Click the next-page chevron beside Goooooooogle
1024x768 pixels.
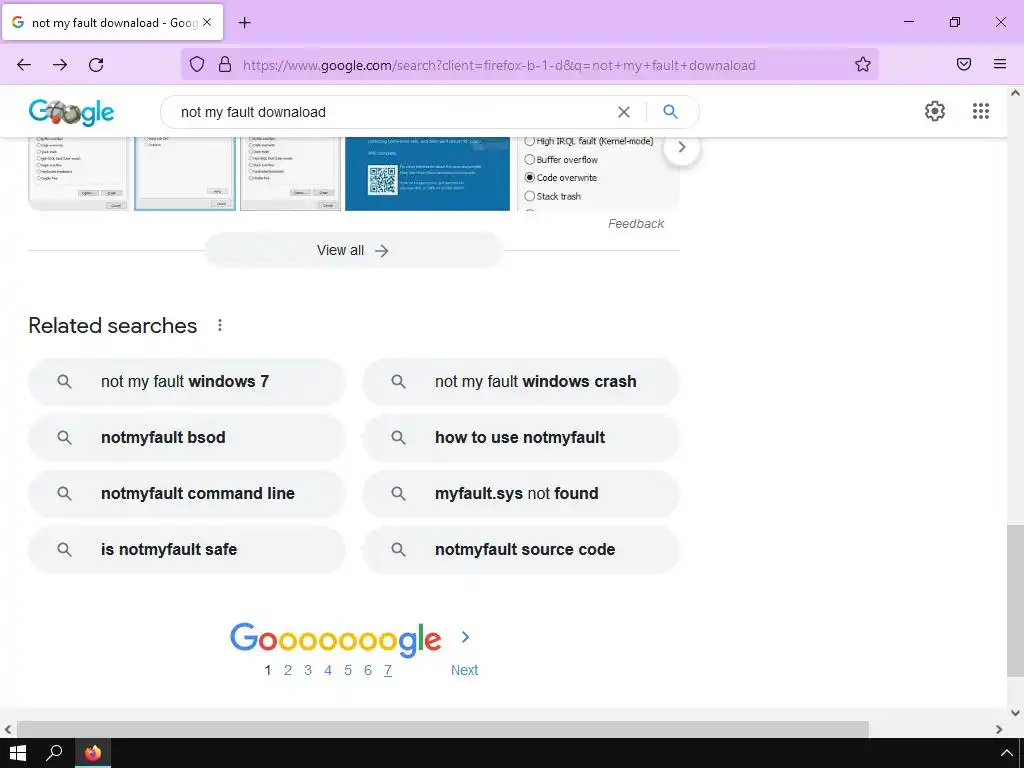[x=465, y=637]
